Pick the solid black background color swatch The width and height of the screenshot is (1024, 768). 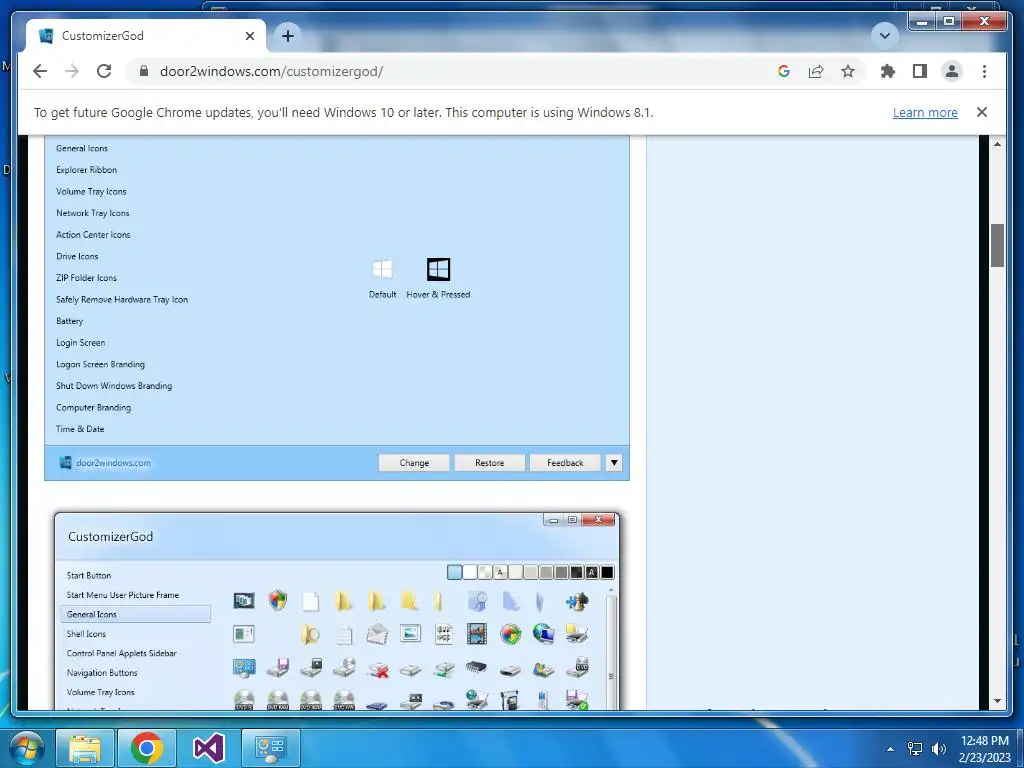(x=607, y=573)
